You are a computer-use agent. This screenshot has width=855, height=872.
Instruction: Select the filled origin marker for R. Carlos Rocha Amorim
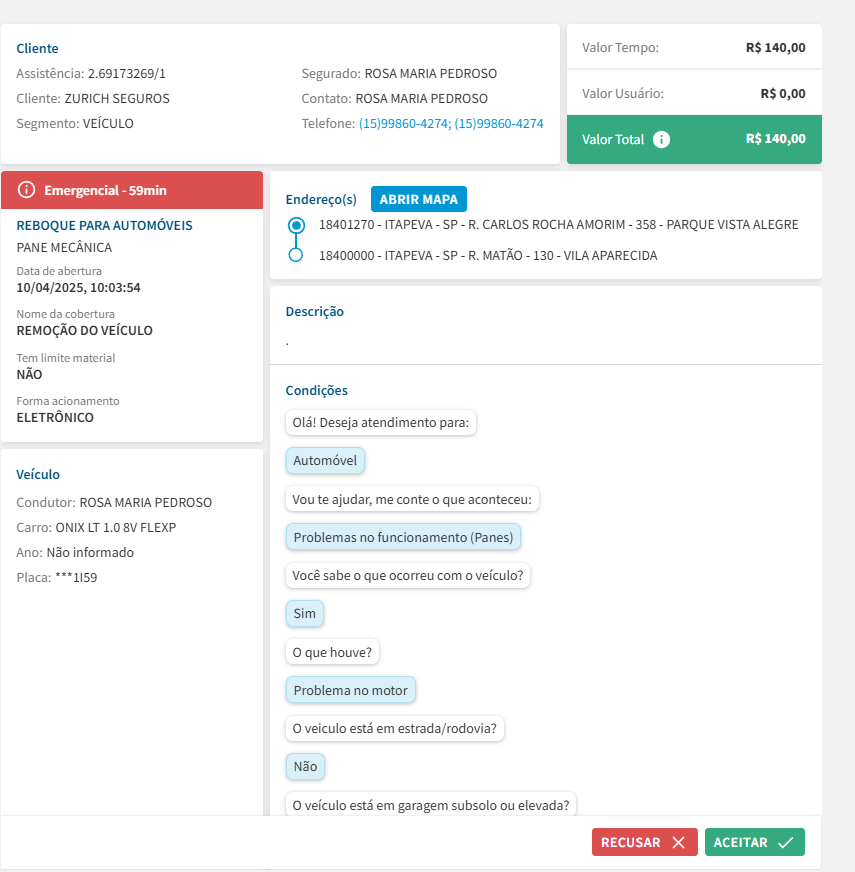pos(295,225)
